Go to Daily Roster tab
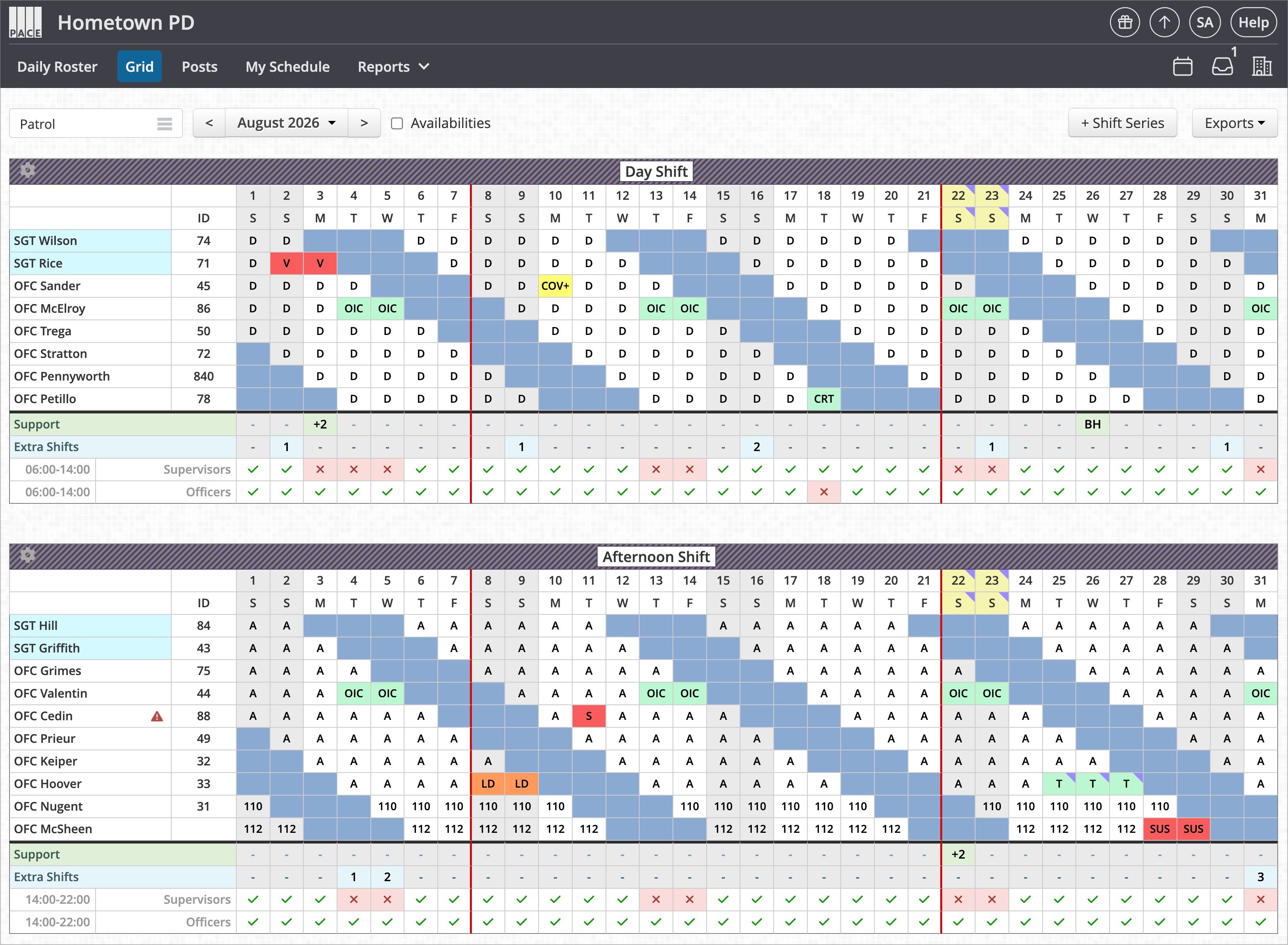The image size is (1288, 945). click(57, 66)
